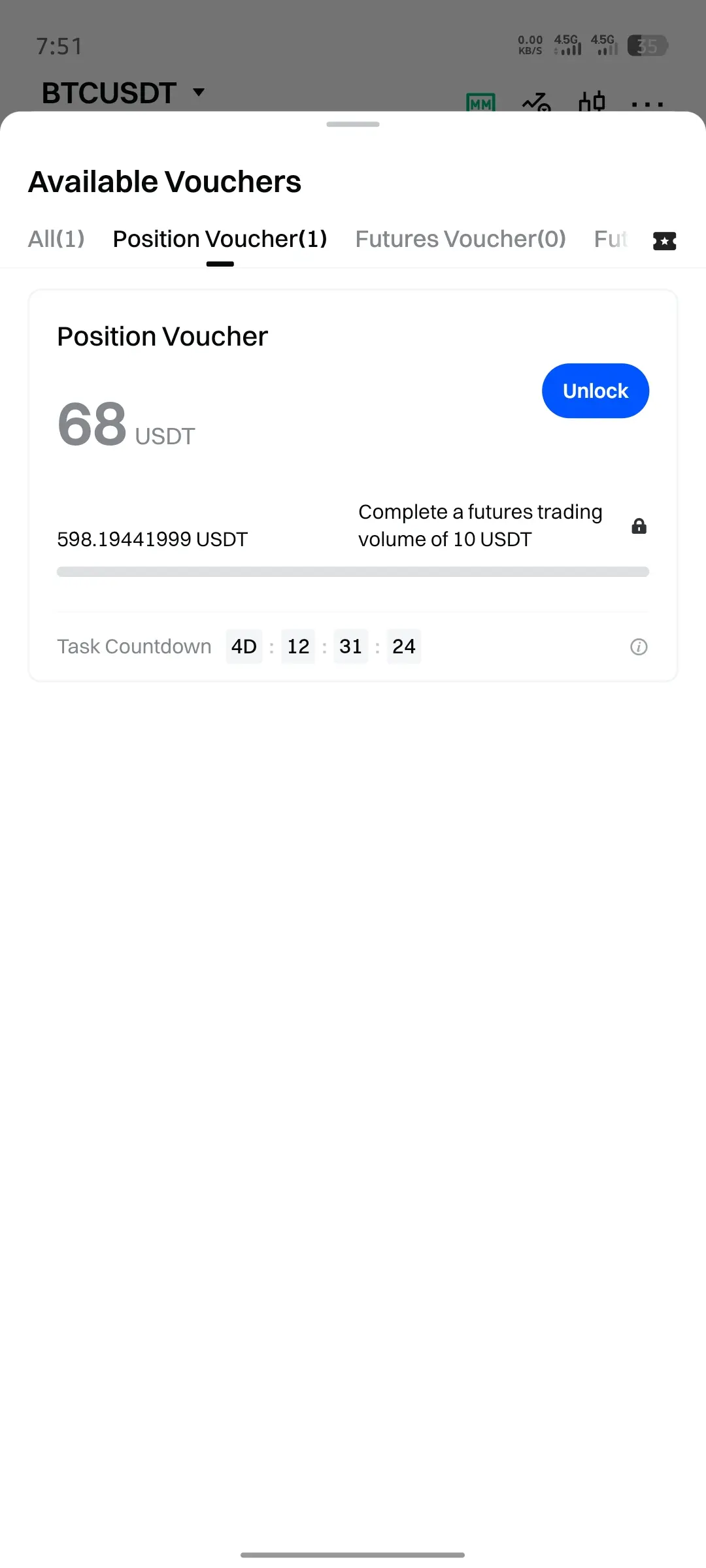
Task: Tap the futures trading volume task text
Action: [480, 525]
